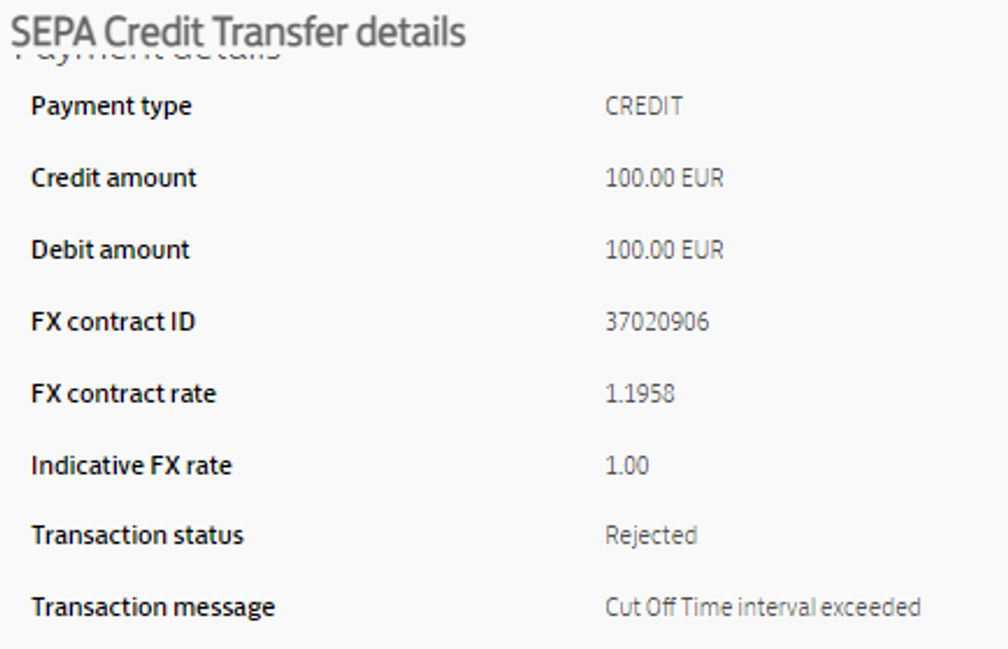Viewport: 1008px width, 649px height.
Task: Select the Indicative FX rate label
Action: point(132,466)
